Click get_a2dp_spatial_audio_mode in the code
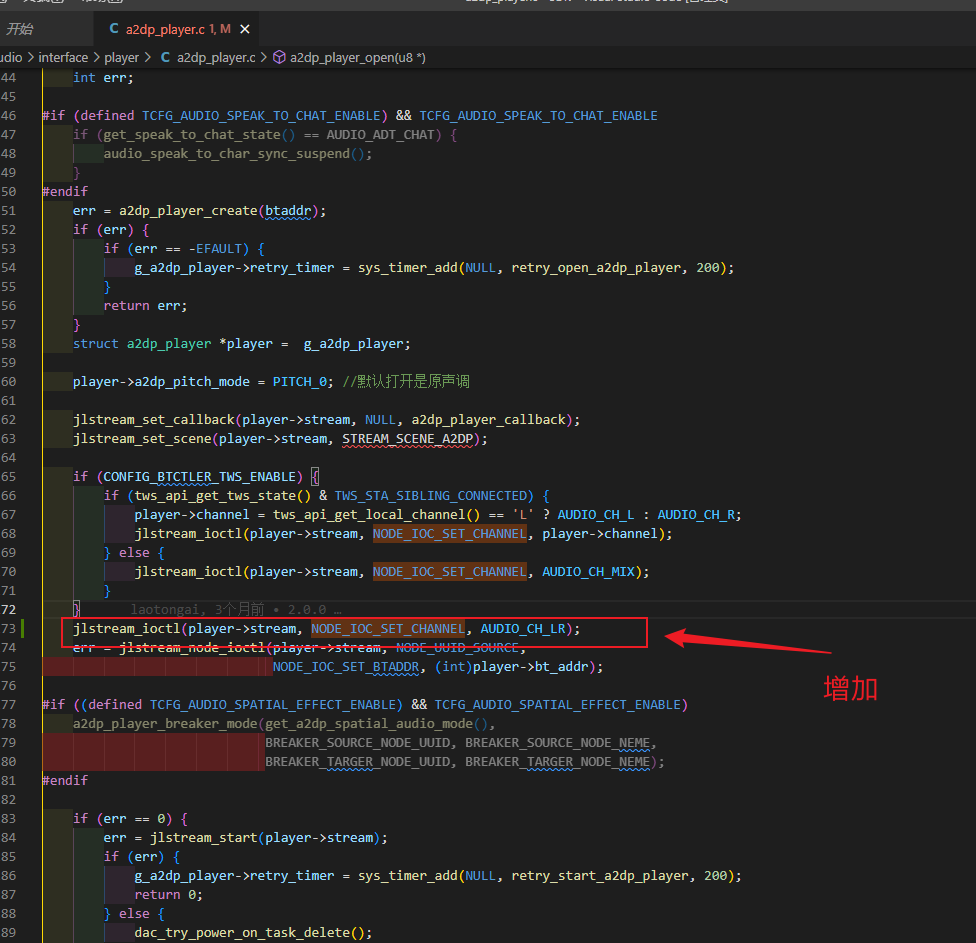Image resolution: width=976 pixels, height=943 pixels. click(369, 724)
